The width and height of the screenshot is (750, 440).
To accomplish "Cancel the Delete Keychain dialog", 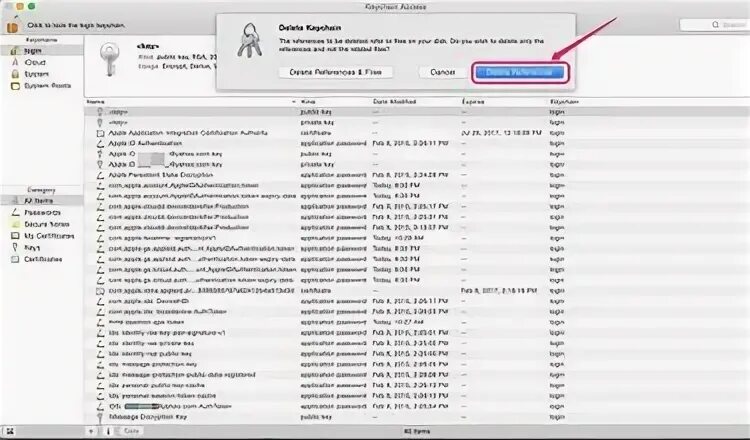I will point(442,72).
